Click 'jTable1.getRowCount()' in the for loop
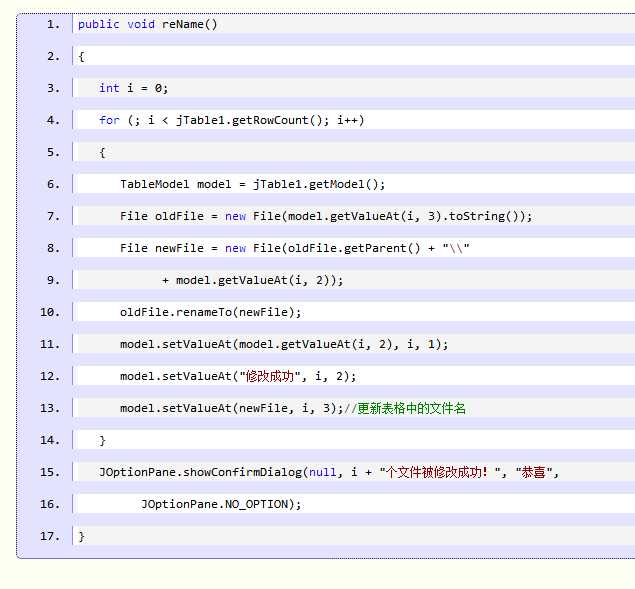The image size is (635, 589). click(249, 120)
